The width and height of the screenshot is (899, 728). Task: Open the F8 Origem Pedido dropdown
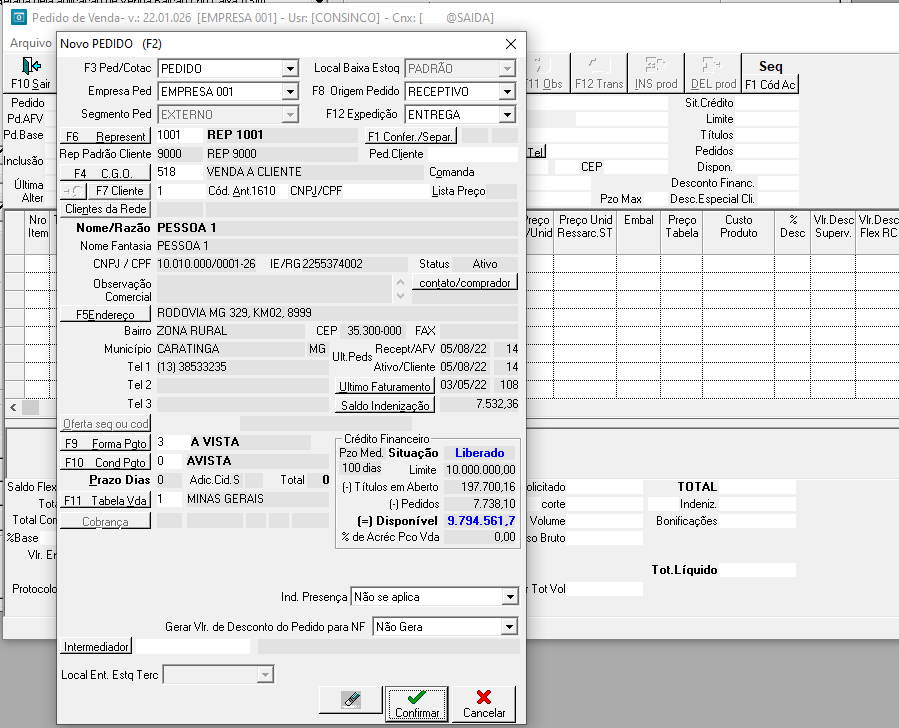[x=507, y=92]
